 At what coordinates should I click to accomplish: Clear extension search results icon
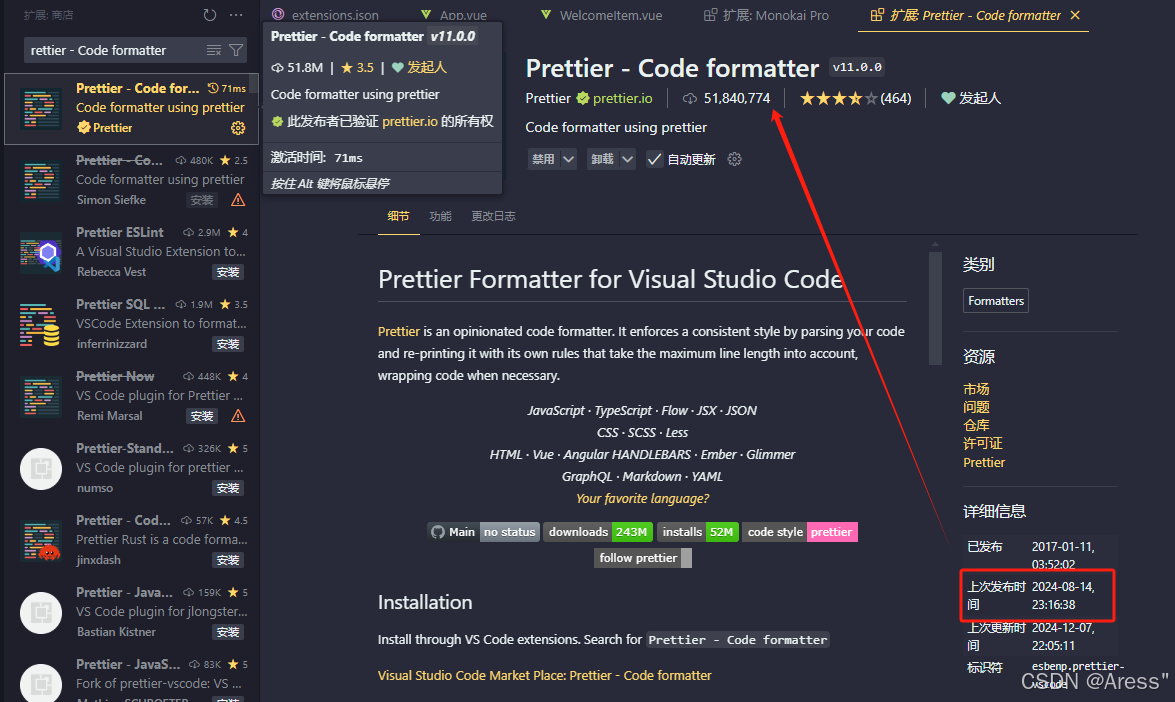(214, 50)
